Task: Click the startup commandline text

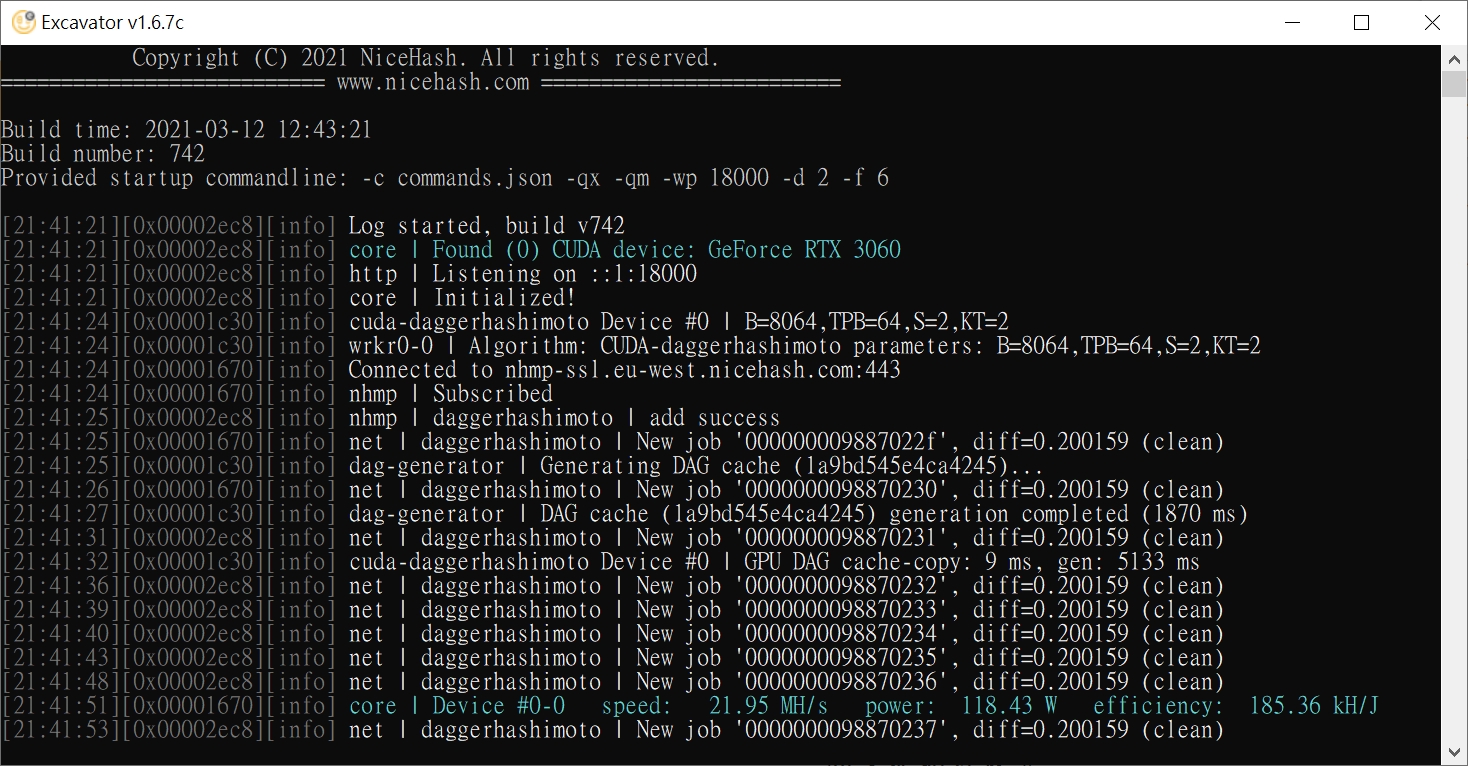Action: point(445,178)
